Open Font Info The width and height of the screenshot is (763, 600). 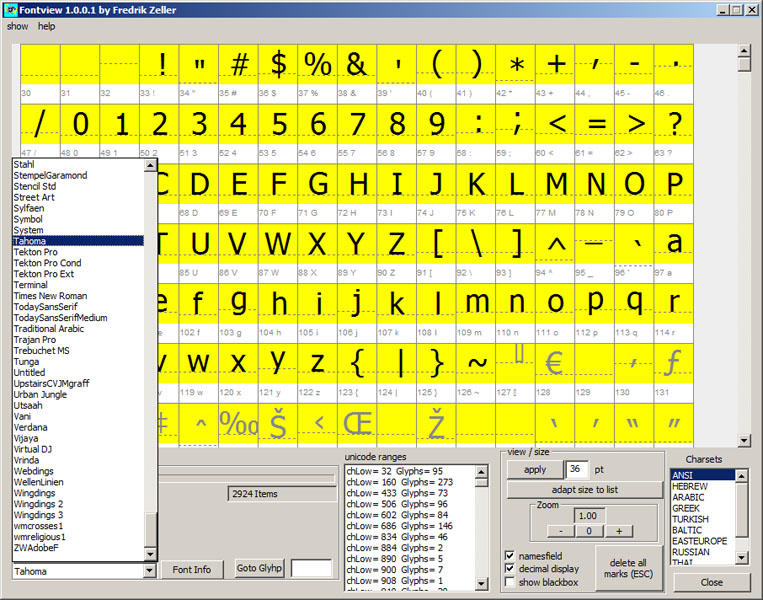coord(191,569)
